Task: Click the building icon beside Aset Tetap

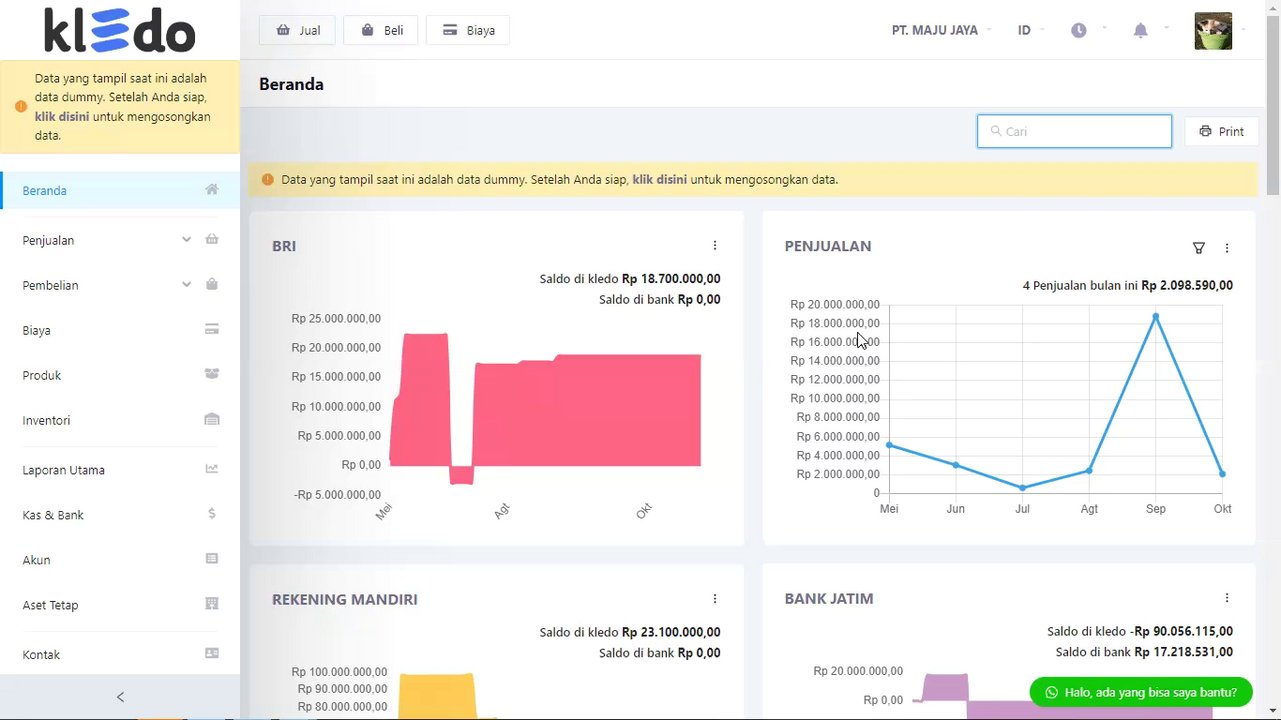Action: coord(212,604)
